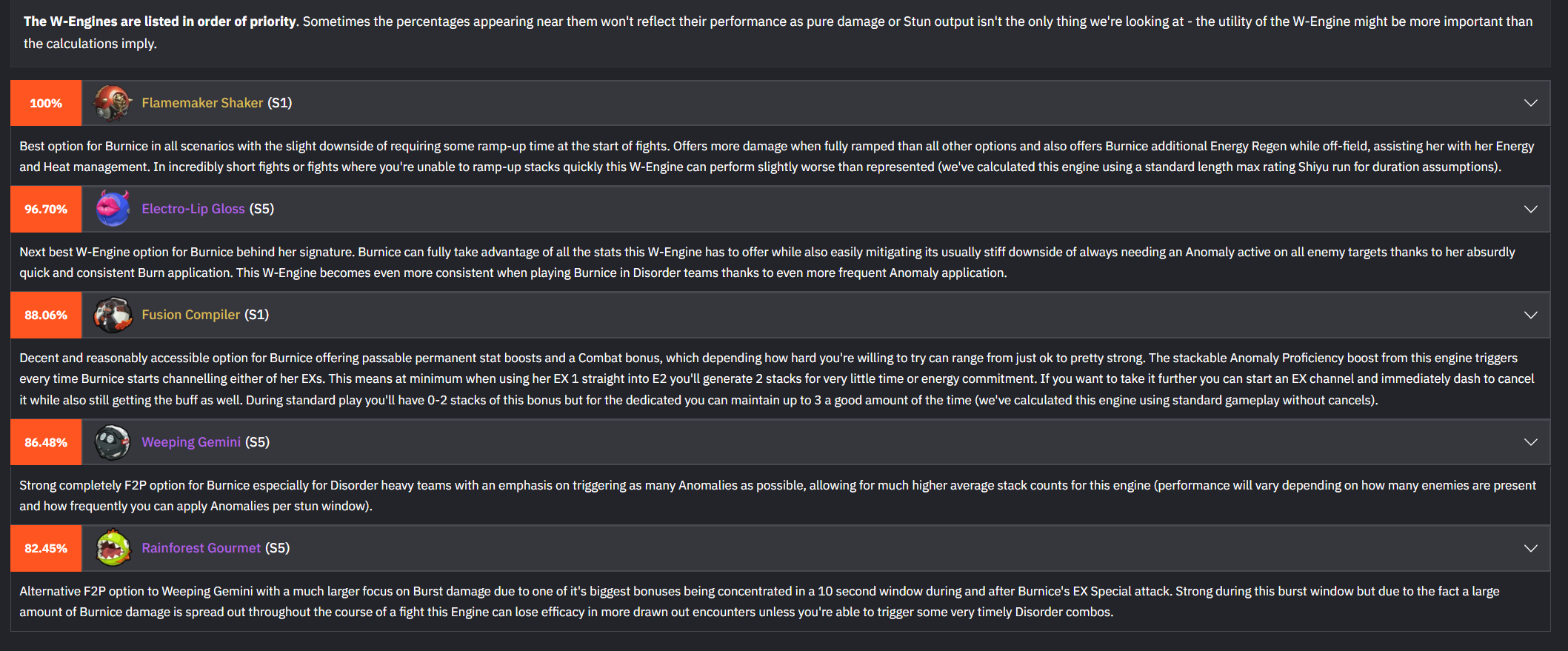Click the Rainforest Gourmet plant icon
The image size is (1568, 651).
(x=113, y=548)
